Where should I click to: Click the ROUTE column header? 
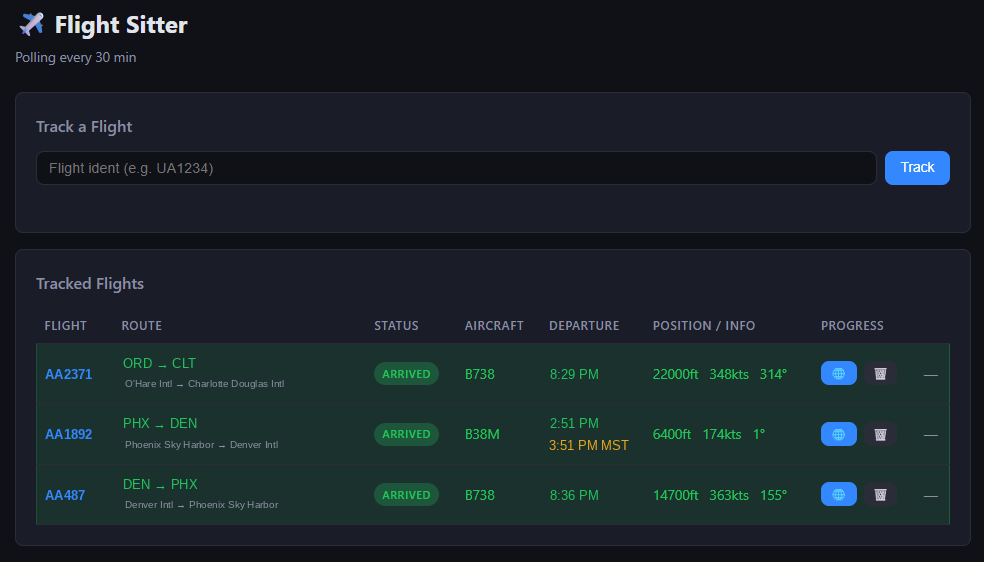click(141, 326)
